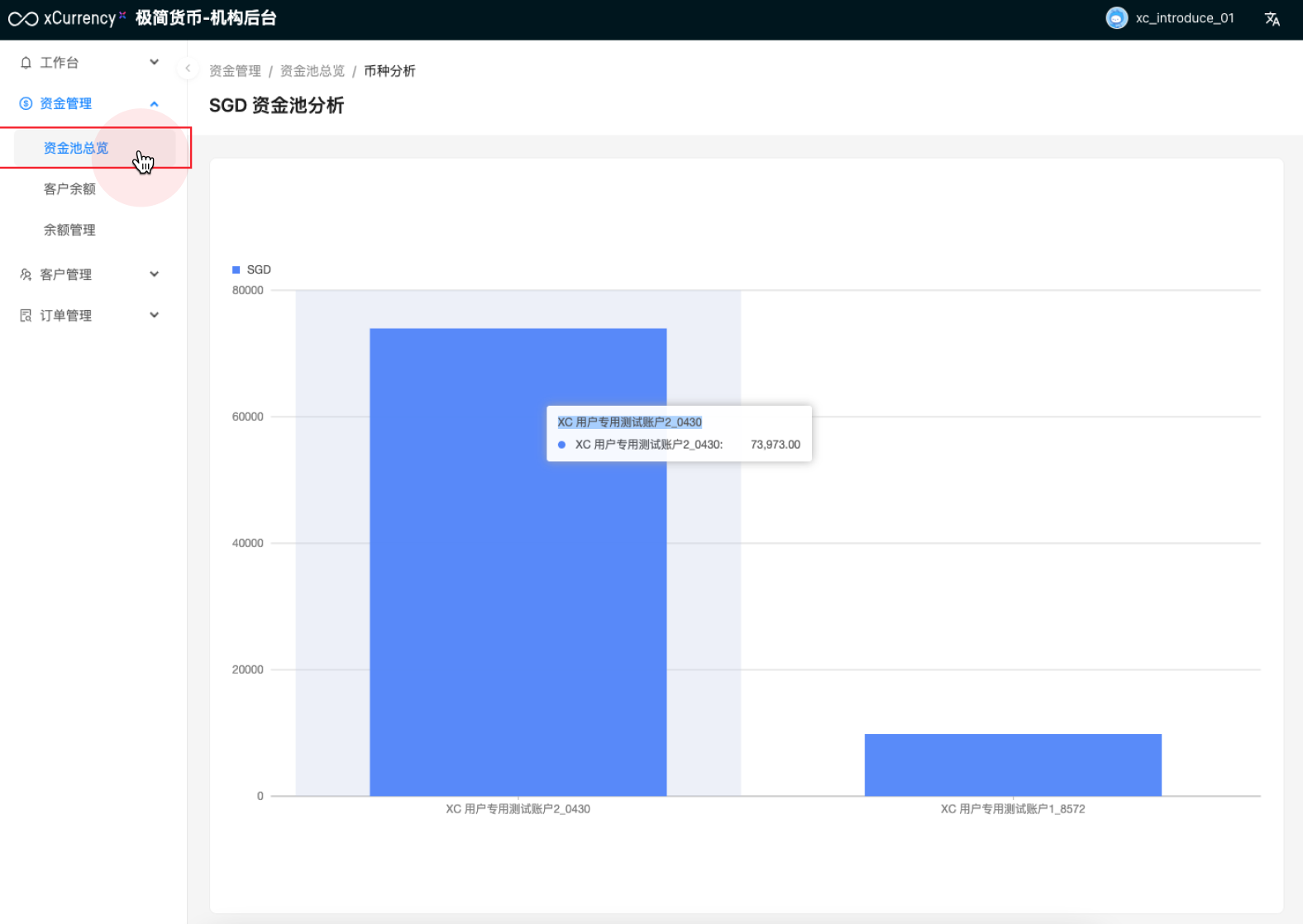
Task: Toggle the SGD legend series
Action: click(251, 269)
